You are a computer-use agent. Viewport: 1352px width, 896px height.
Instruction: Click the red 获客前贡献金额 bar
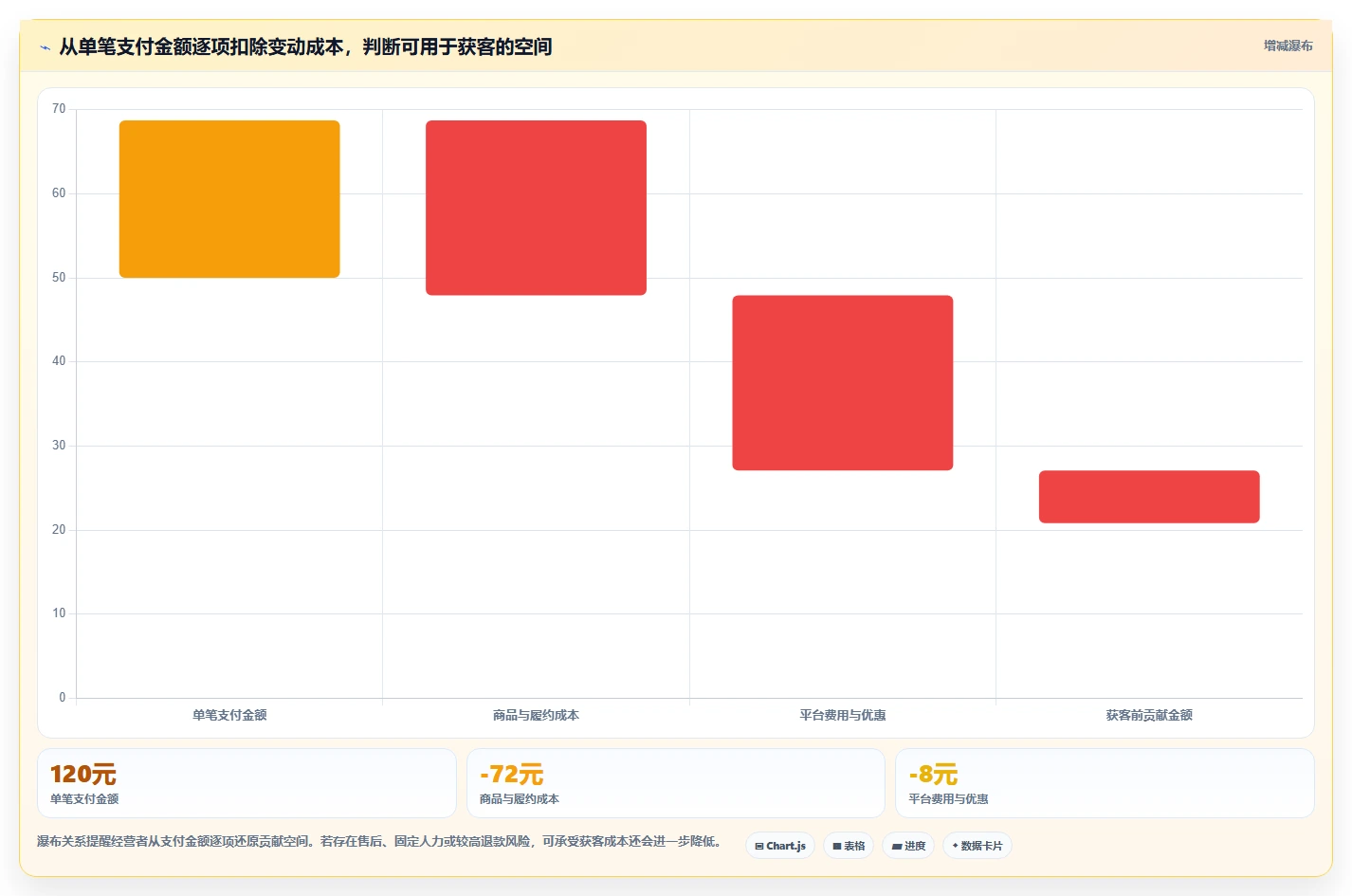click(x=1149, y=497)
